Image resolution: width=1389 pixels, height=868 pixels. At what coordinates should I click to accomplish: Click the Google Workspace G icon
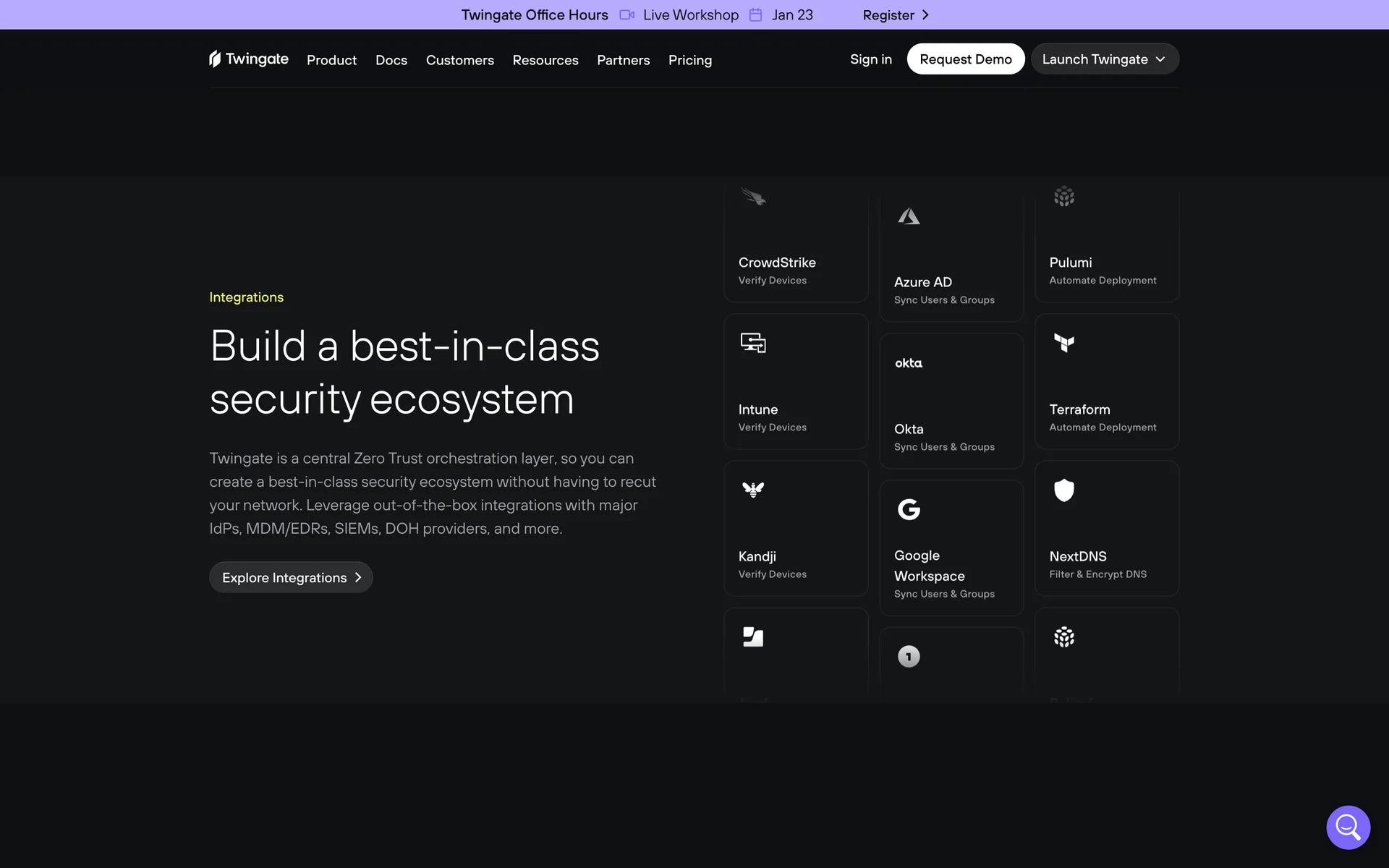pos(909,509)
